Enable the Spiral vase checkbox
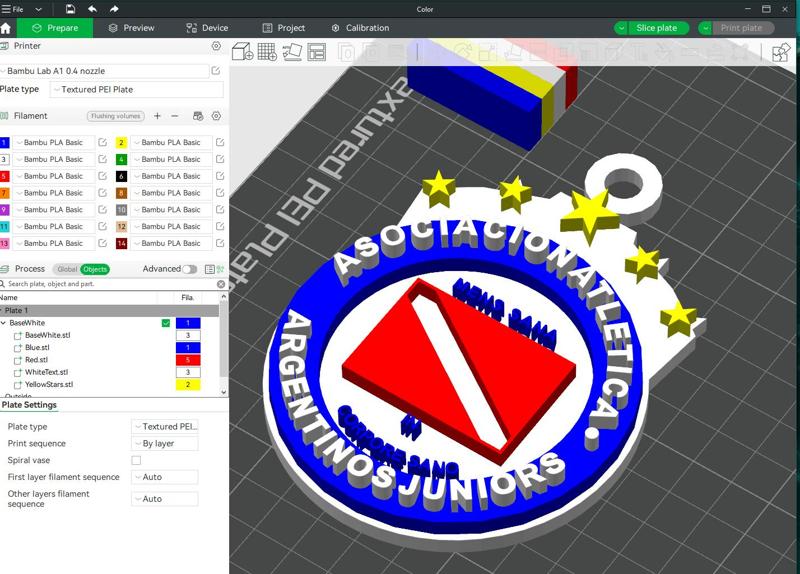 coord(136,460)
